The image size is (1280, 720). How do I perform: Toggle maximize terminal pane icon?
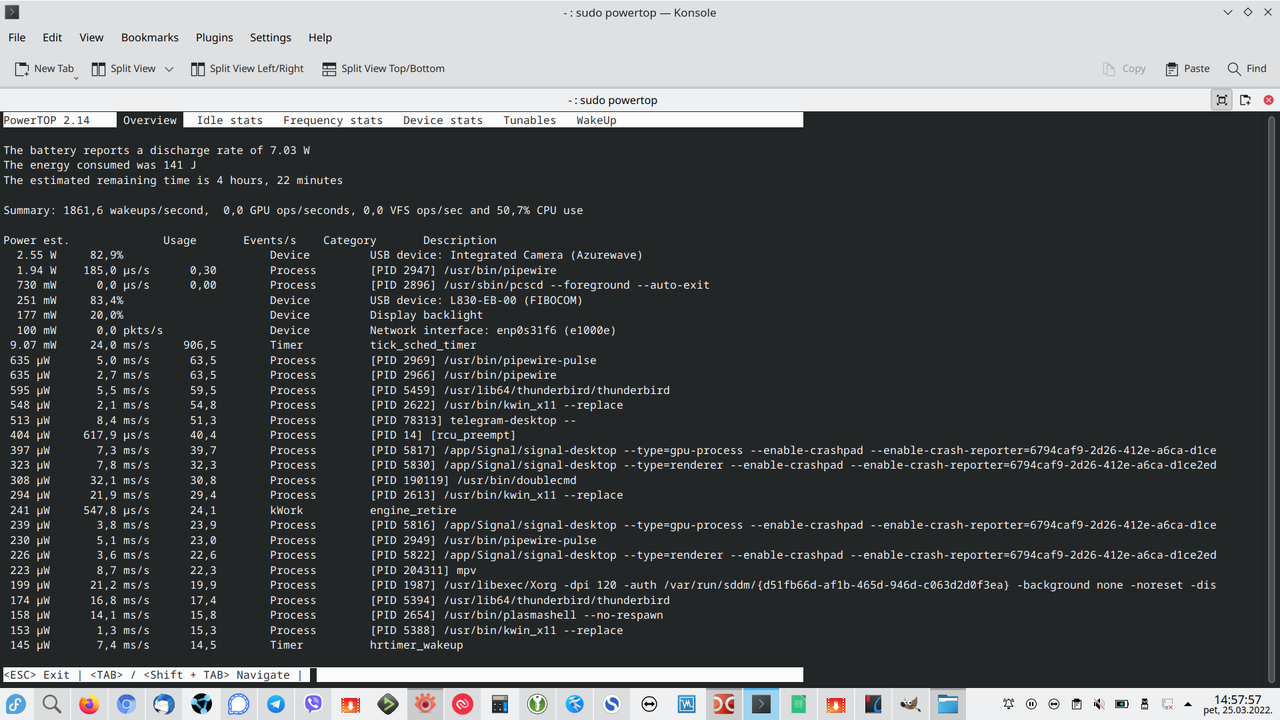click(1222, 100)
